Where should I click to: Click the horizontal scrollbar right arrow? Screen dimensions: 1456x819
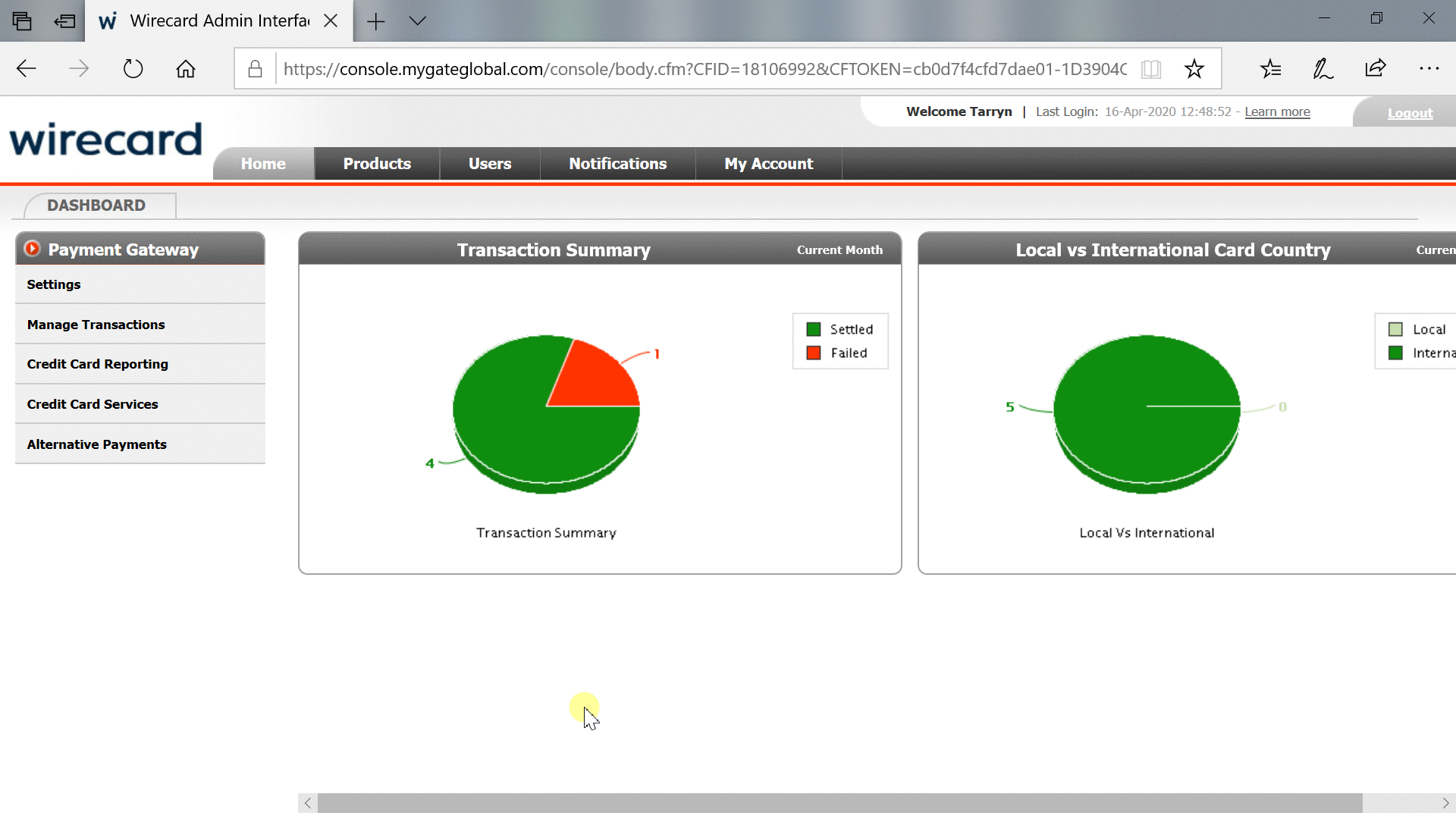1445,802
